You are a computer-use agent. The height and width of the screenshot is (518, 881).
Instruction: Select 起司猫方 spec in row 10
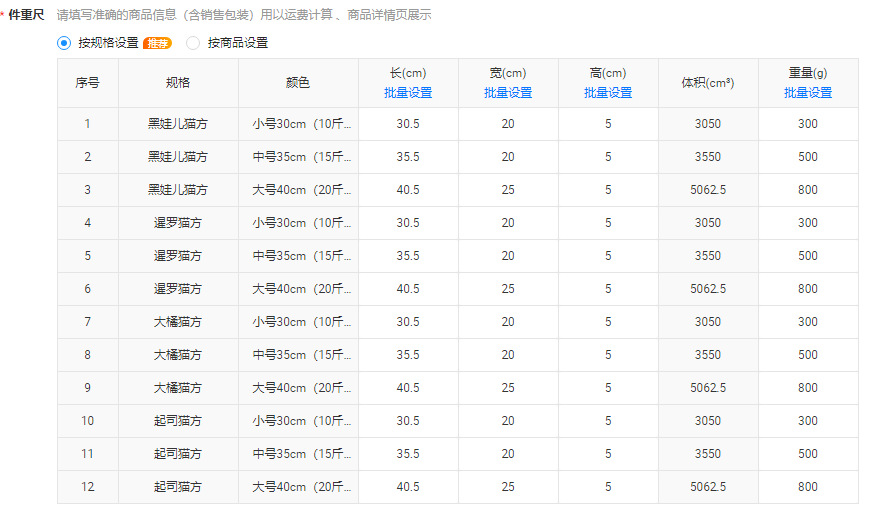pos(178,421)
